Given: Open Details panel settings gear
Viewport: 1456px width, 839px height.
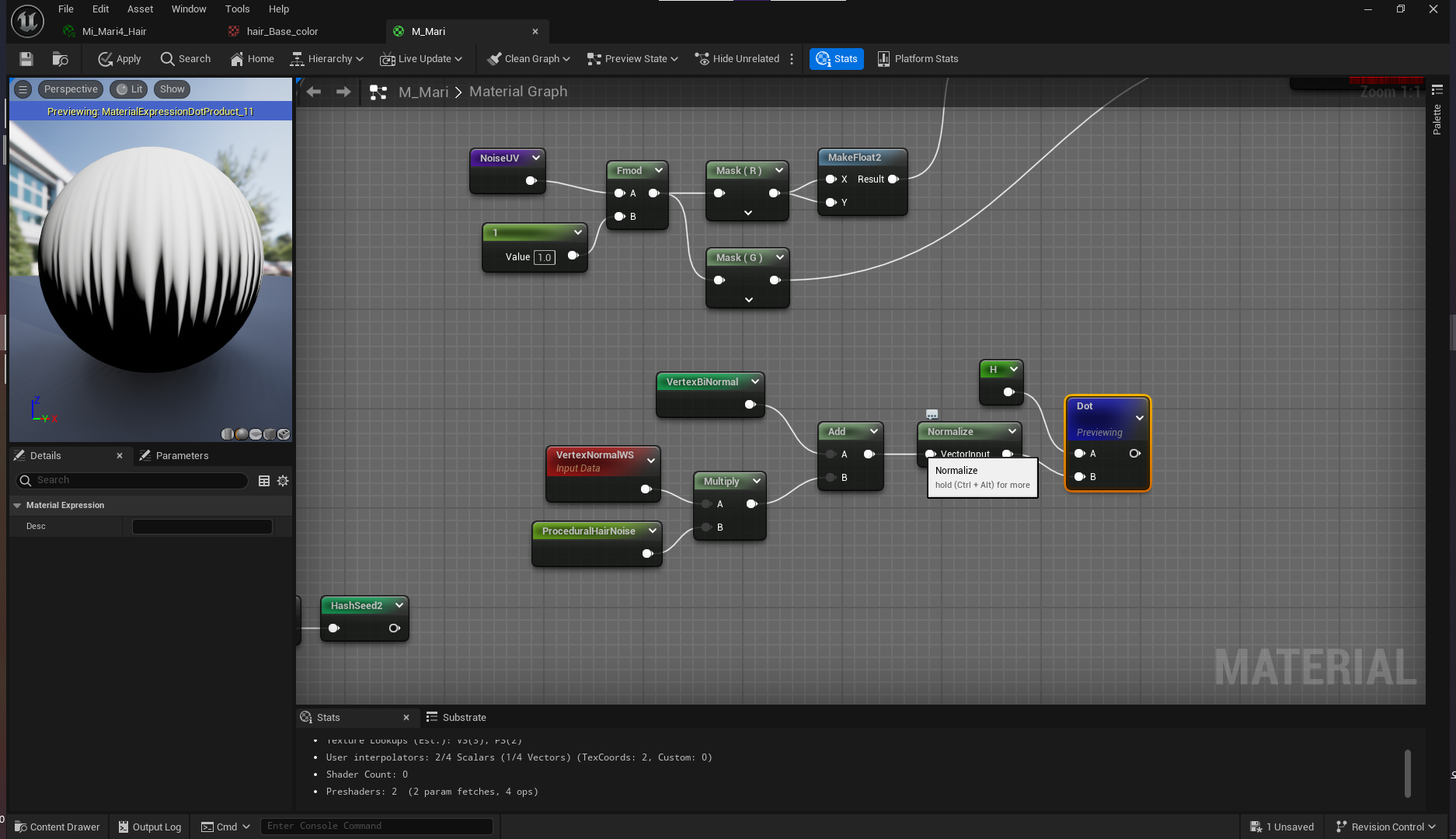Looking at the screenshot, I should tap(283, 481).
